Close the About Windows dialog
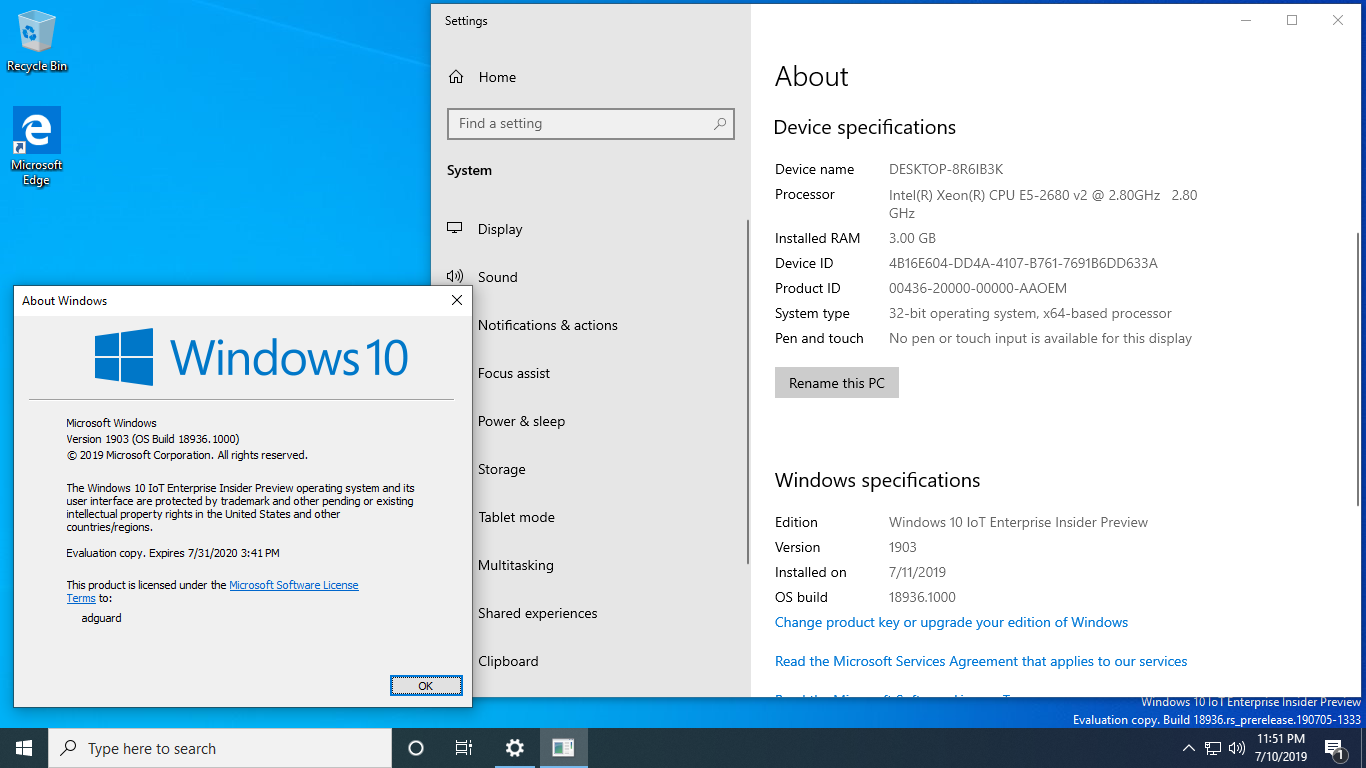The width and height of the screenshot is (1366, 768). tap(457, 300)
